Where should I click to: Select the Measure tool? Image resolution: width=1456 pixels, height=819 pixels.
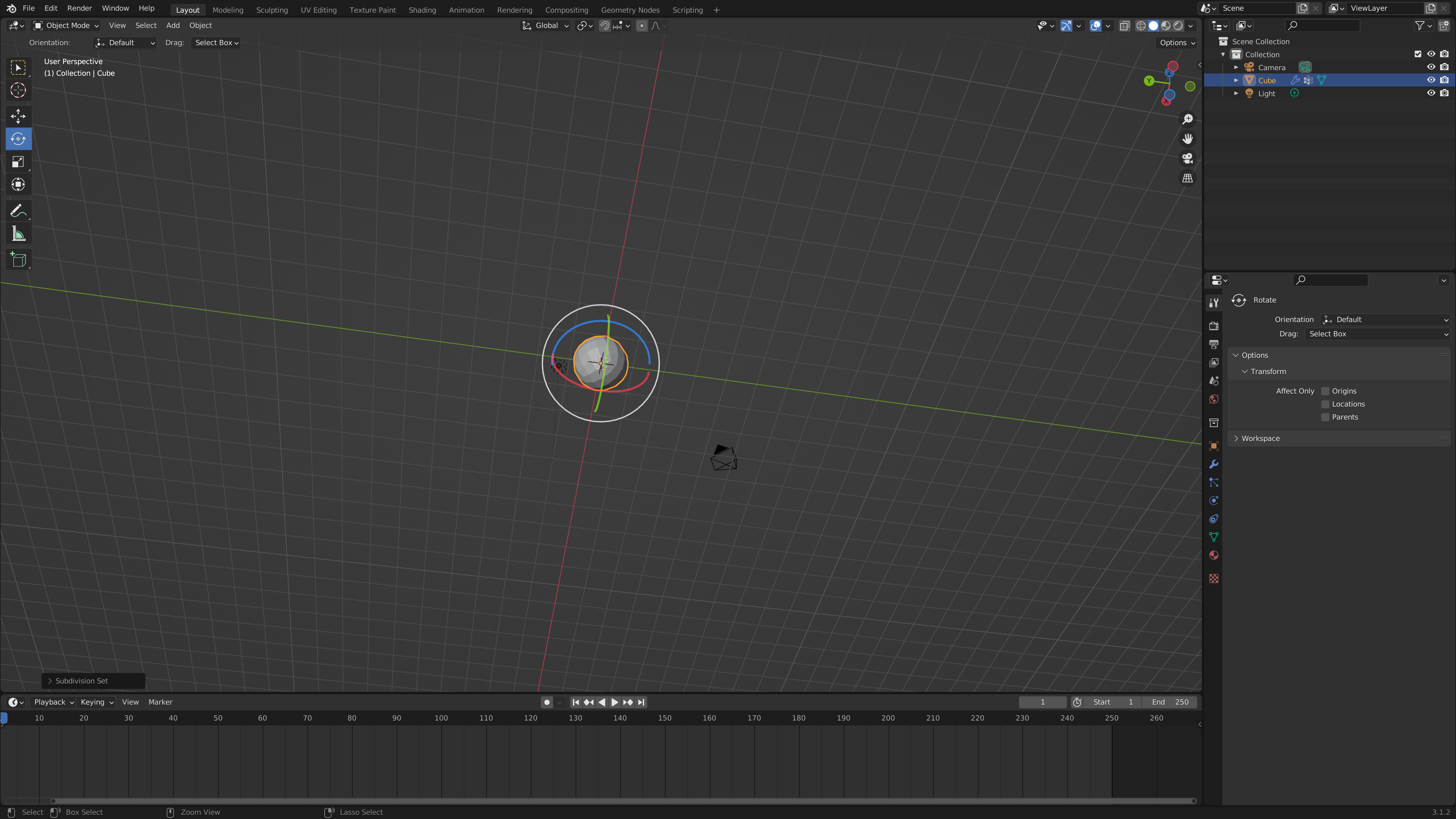(18, 234)
